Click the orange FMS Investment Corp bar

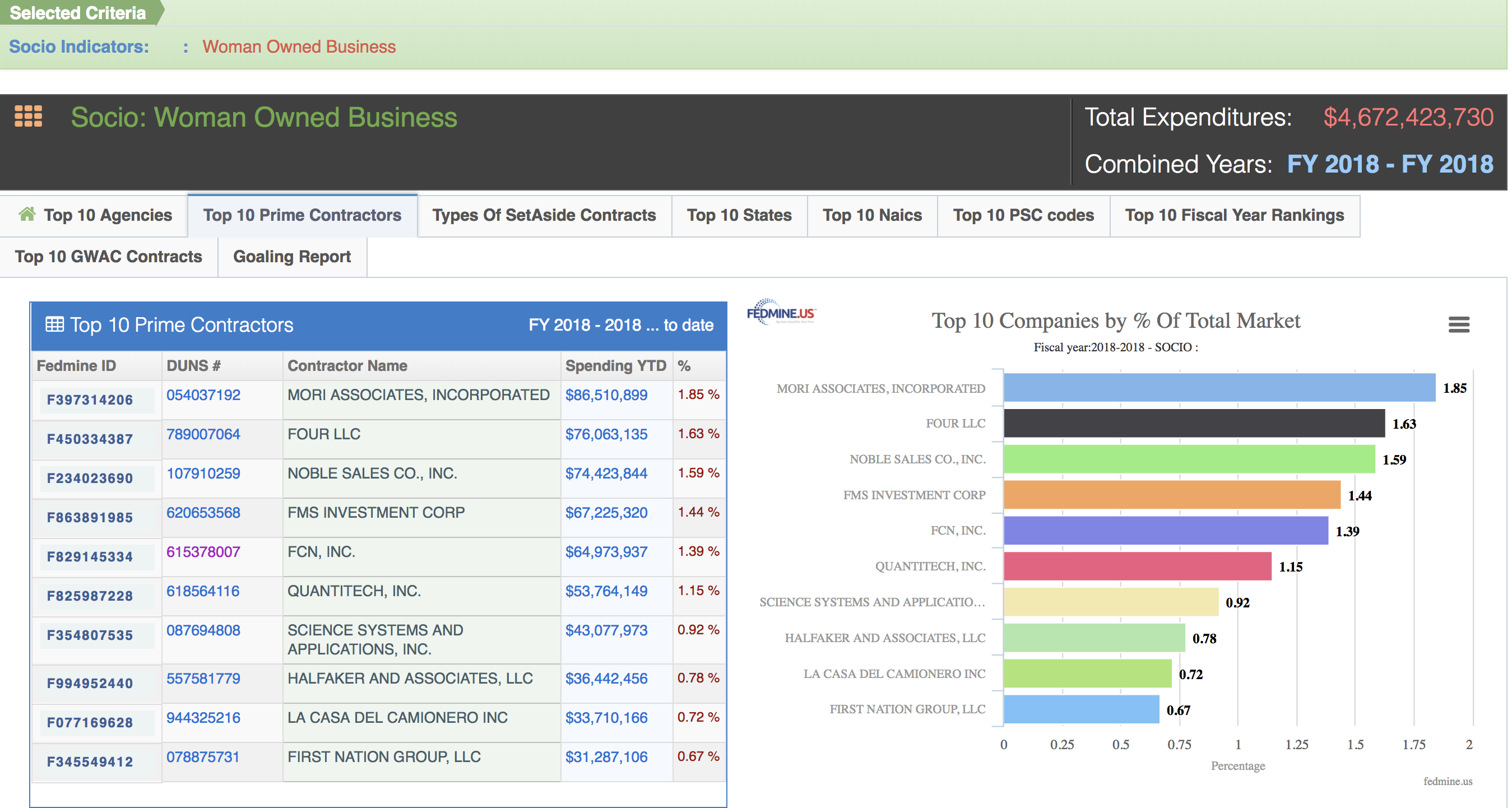(1172, 495)
